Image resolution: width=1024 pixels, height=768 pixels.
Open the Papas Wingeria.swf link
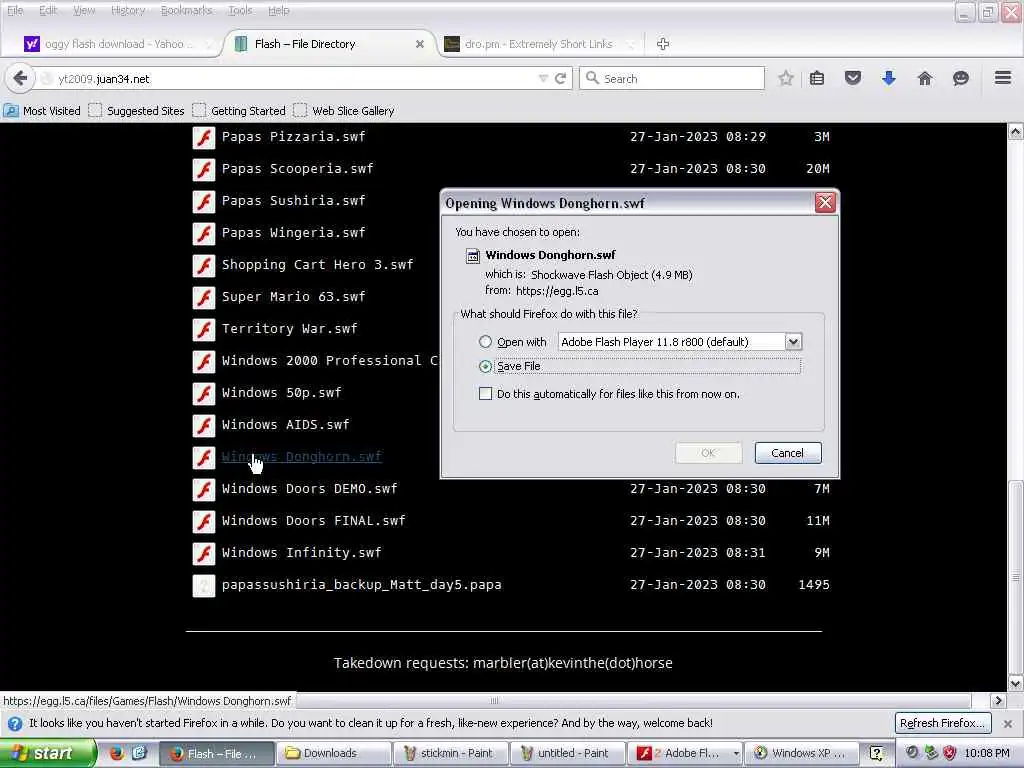tap(294, 232)
